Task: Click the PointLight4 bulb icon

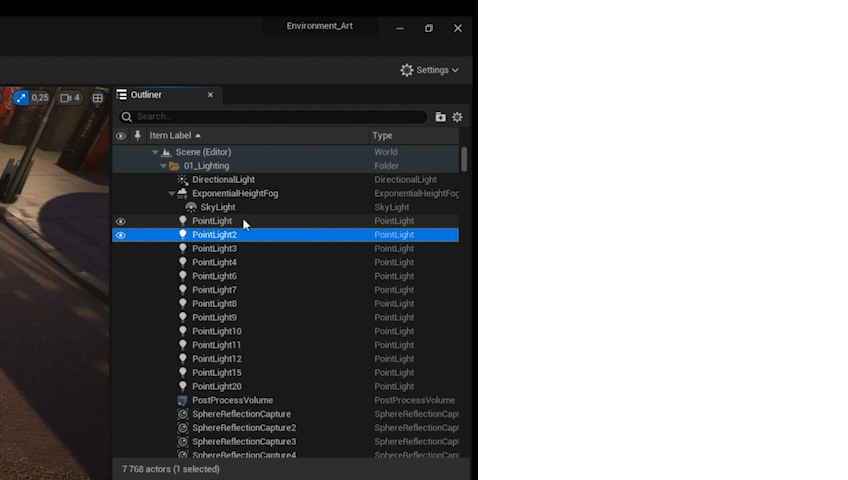Action: (183, 262)
